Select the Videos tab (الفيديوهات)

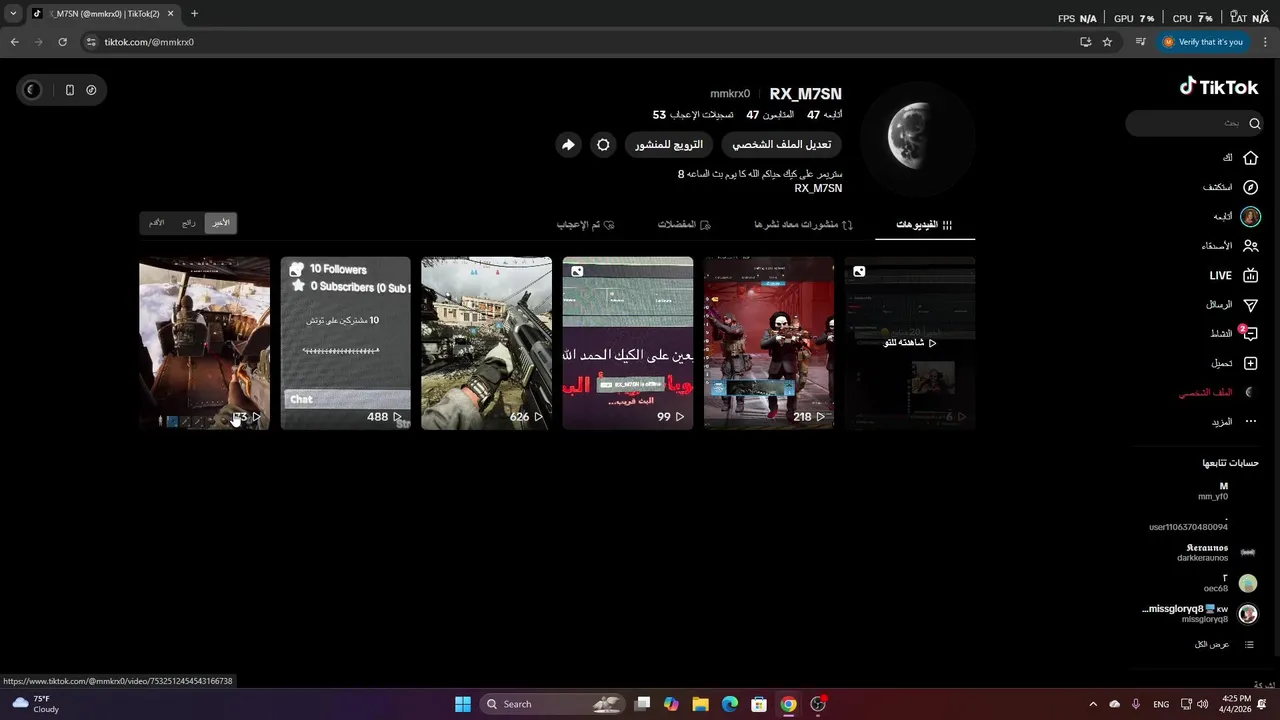924,225
